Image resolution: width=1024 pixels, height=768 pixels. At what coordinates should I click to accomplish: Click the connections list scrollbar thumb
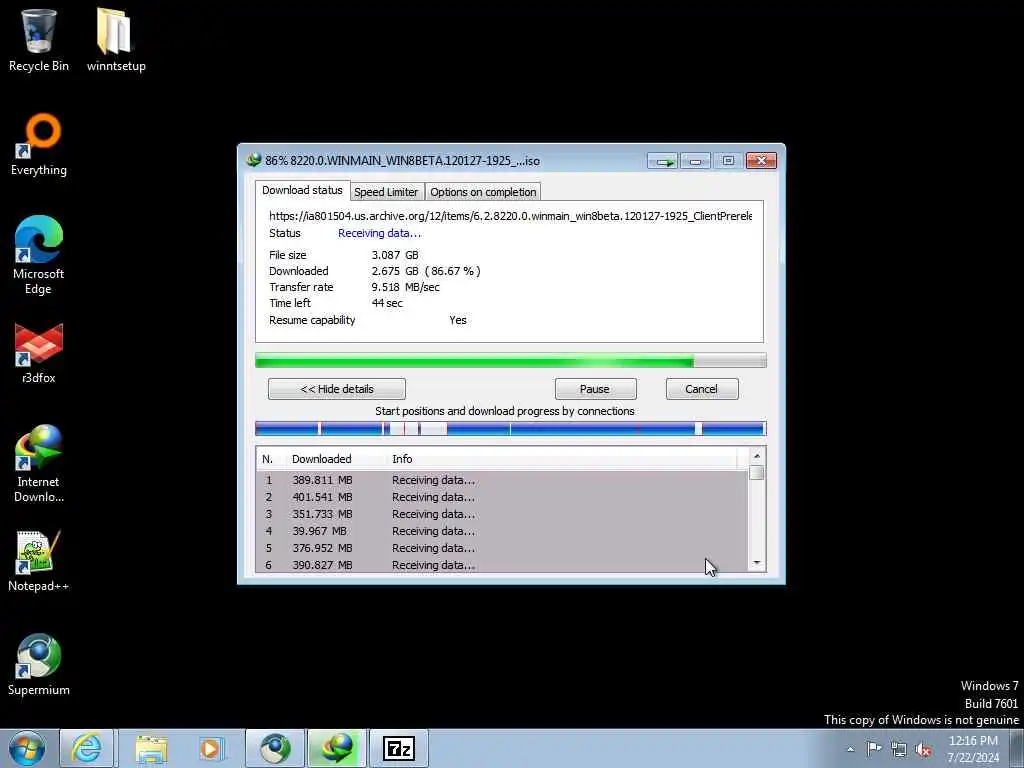[x=757, y=472]
